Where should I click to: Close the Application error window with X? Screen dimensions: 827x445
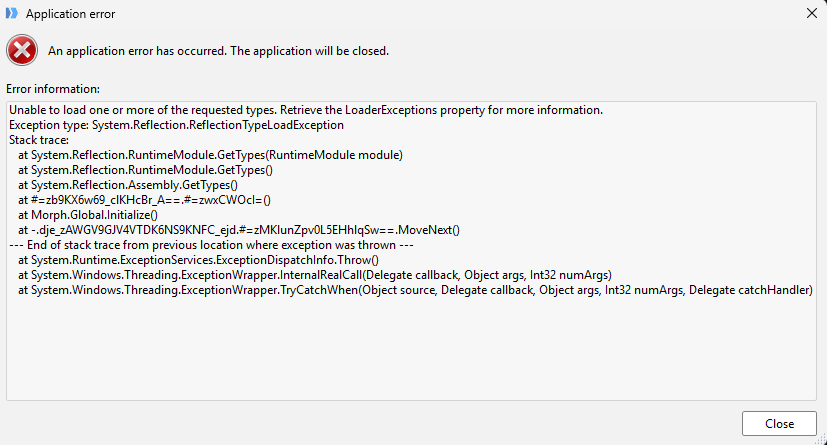pos(809,14)
